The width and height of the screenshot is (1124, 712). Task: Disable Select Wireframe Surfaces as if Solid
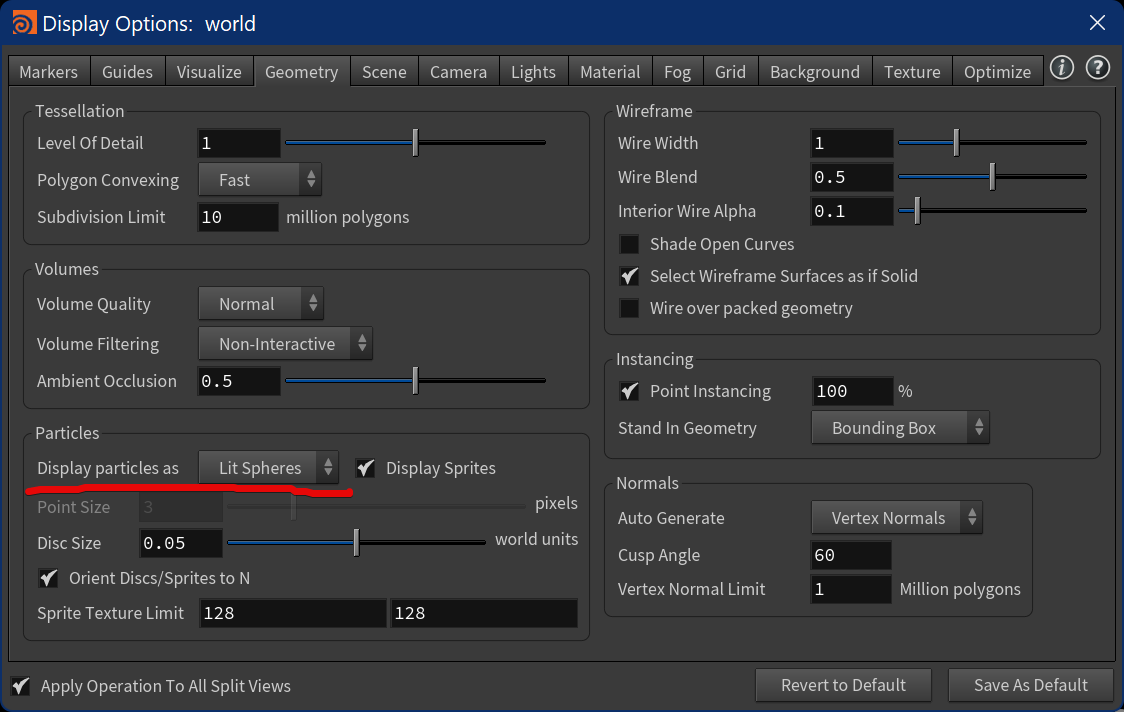click(629, 276)
